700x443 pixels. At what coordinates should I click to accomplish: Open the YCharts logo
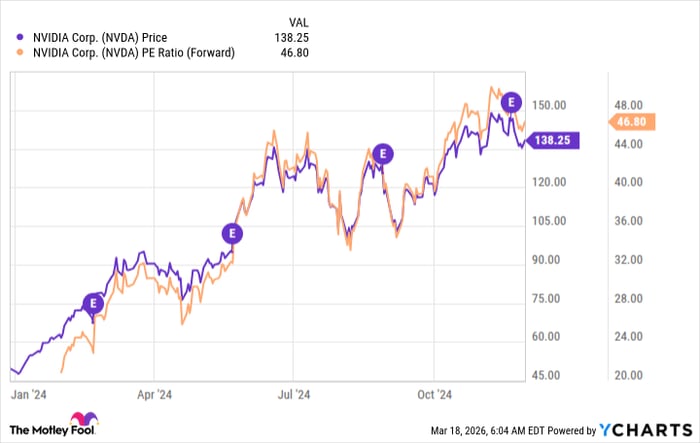point(645,430)
